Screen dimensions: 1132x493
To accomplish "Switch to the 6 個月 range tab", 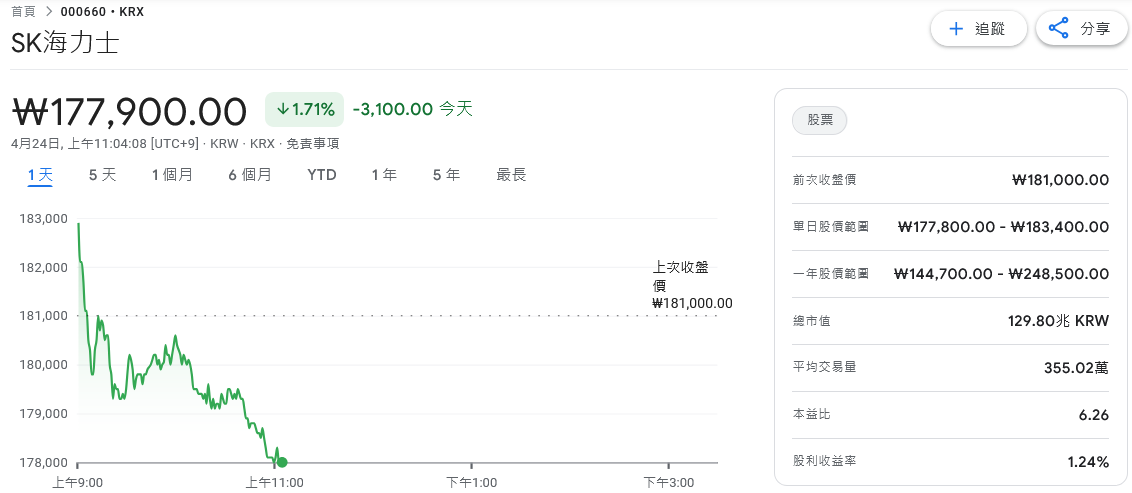I will click(x=250, y=175).
